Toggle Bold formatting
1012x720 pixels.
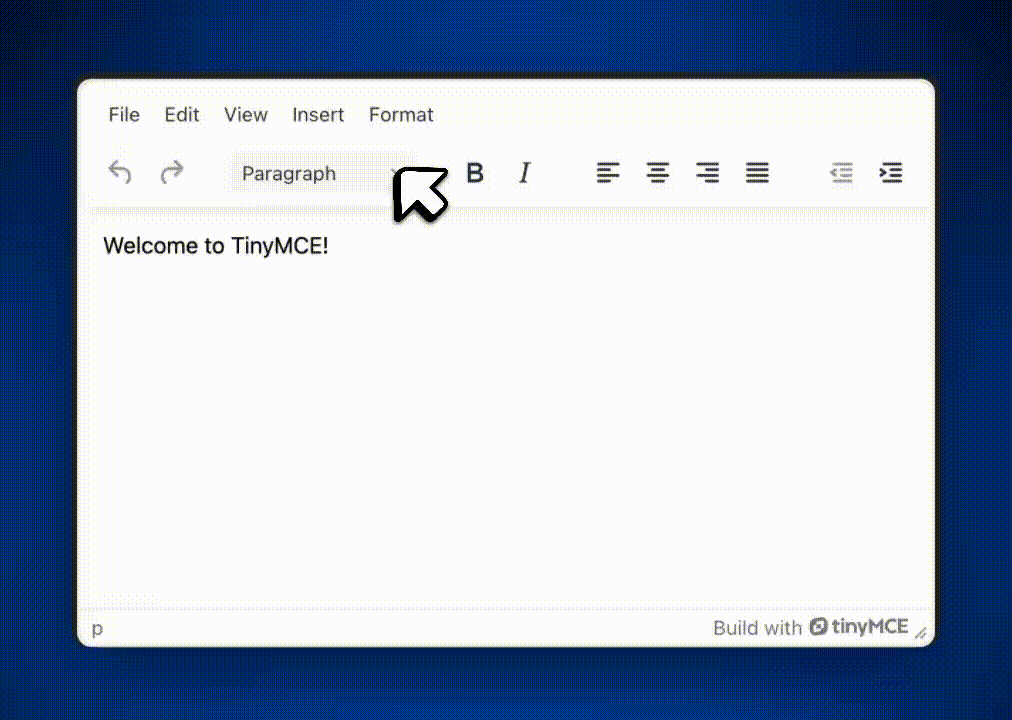(475, 173)
